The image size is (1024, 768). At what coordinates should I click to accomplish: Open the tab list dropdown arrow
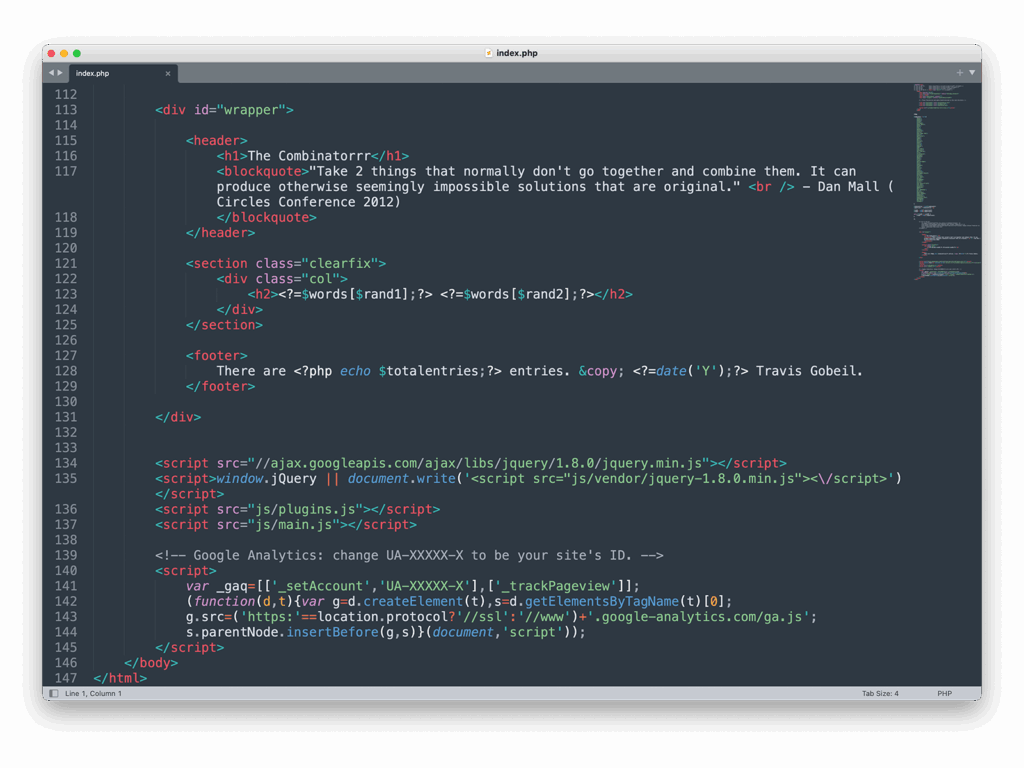[972, 72]
